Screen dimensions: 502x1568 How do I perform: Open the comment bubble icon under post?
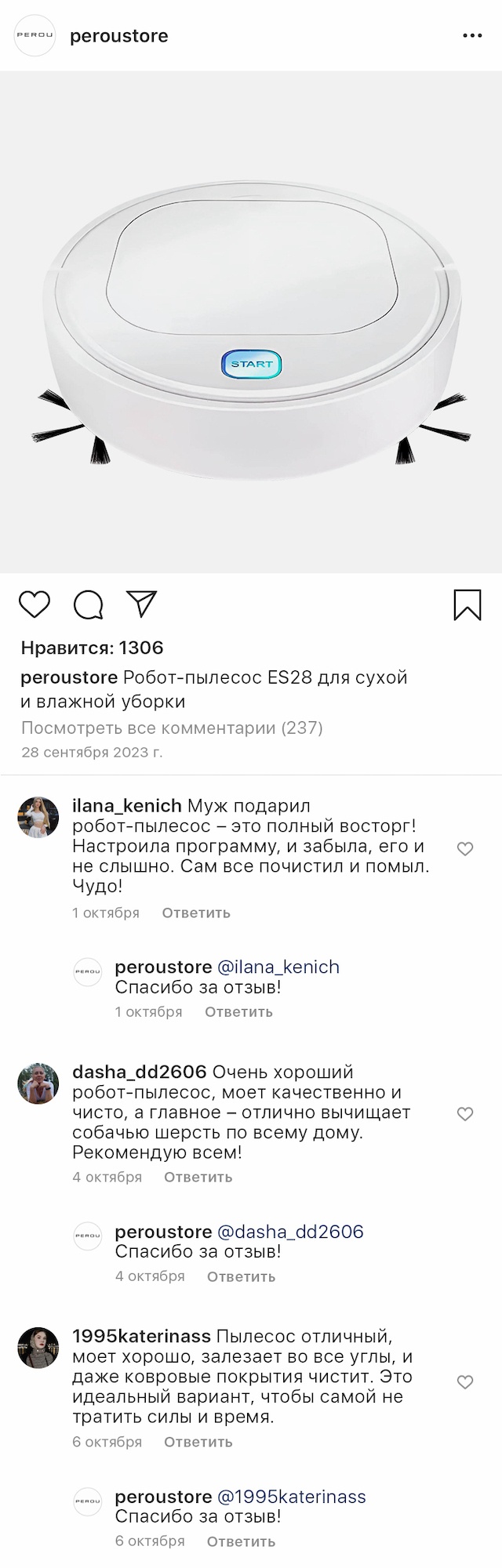[x=88, y=605]
